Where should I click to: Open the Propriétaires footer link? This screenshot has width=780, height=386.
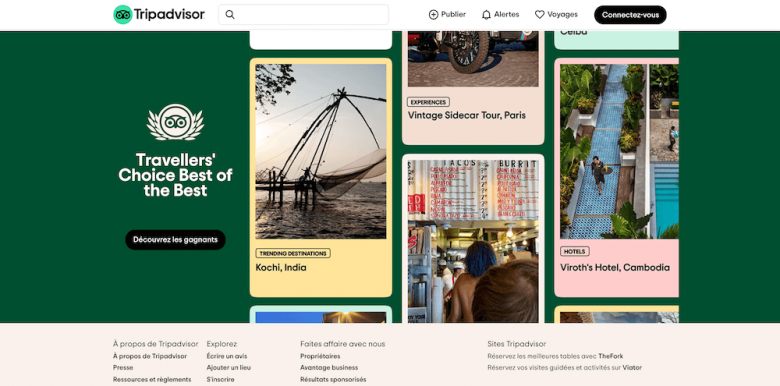(320, 356)
